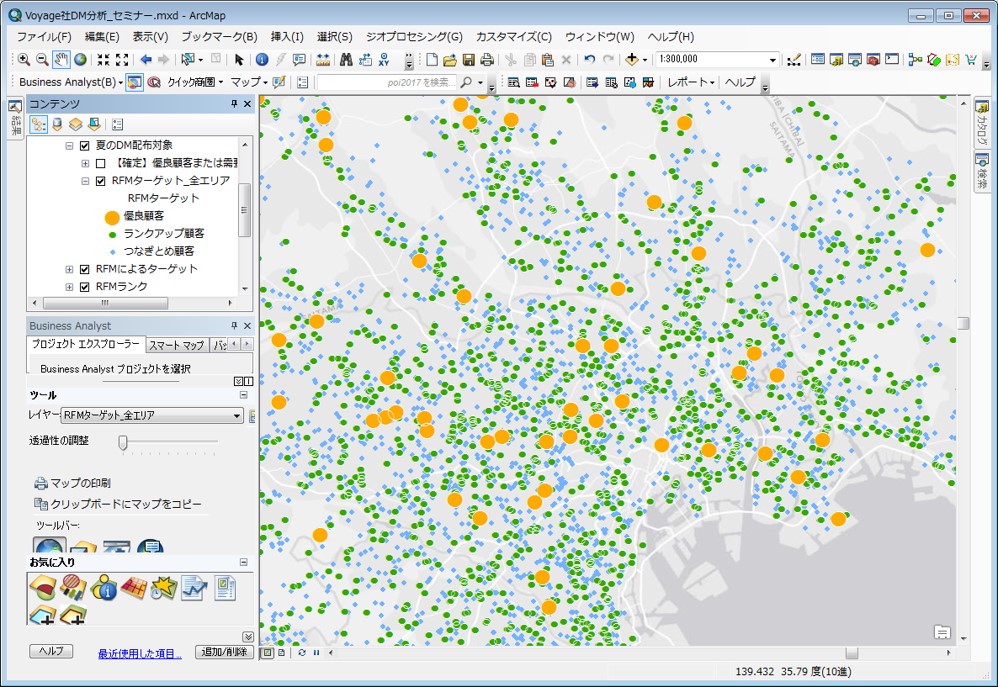Image resolution: width=998 pixels, height=687 pixels.
Task: Go back to previous extent arrow
Action: (146, 59)
